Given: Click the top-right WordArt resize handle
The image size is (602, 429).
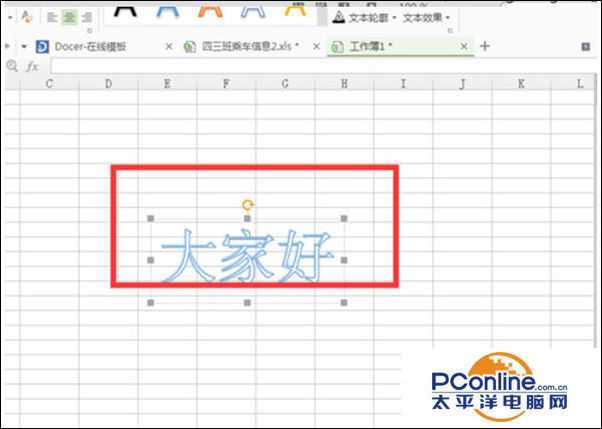Looking at the screenshot, I should click(x=344, y=219).
